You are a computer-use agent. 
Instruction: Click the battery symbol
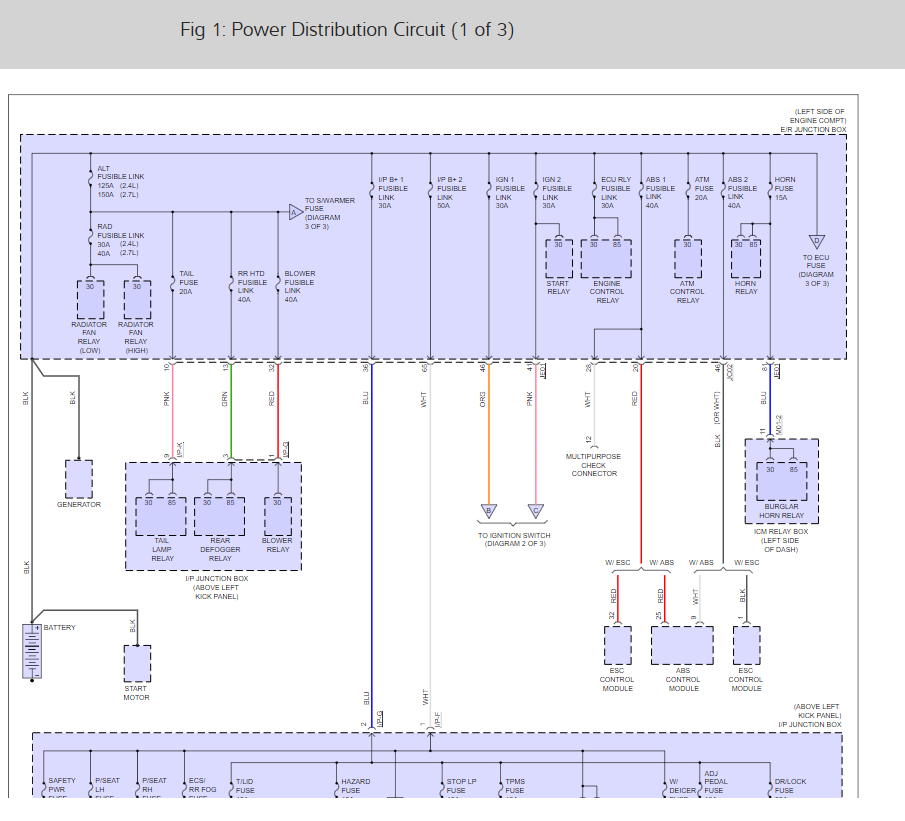[x=32, y=652]
